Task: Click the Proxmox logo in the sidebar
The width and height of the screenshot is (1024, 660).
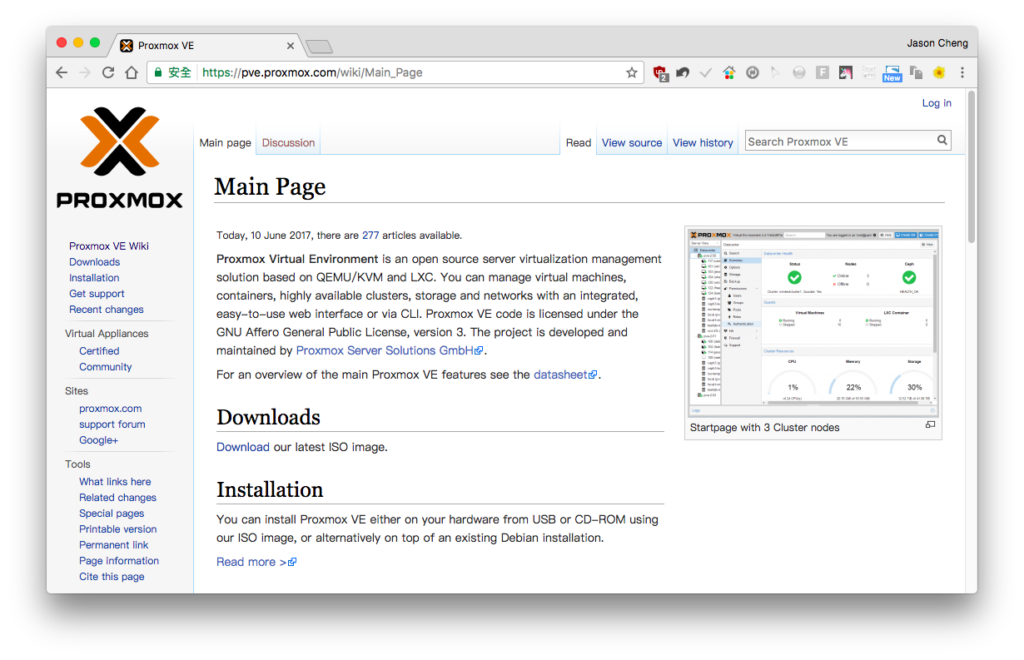Action: tap(120, 157)
